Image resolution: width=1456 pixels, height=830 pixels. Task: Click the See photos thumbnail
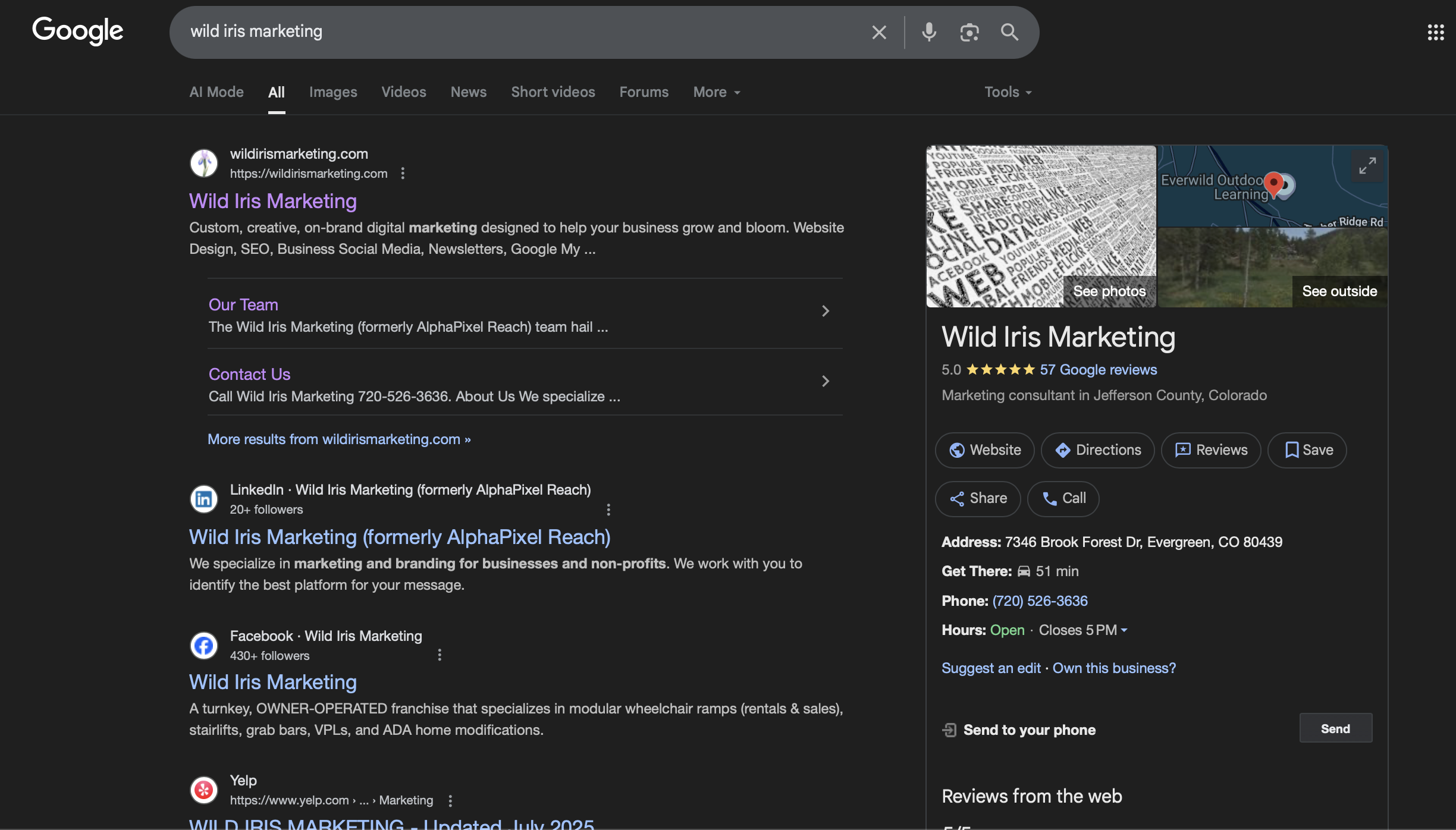click(x=1109, y=291)
